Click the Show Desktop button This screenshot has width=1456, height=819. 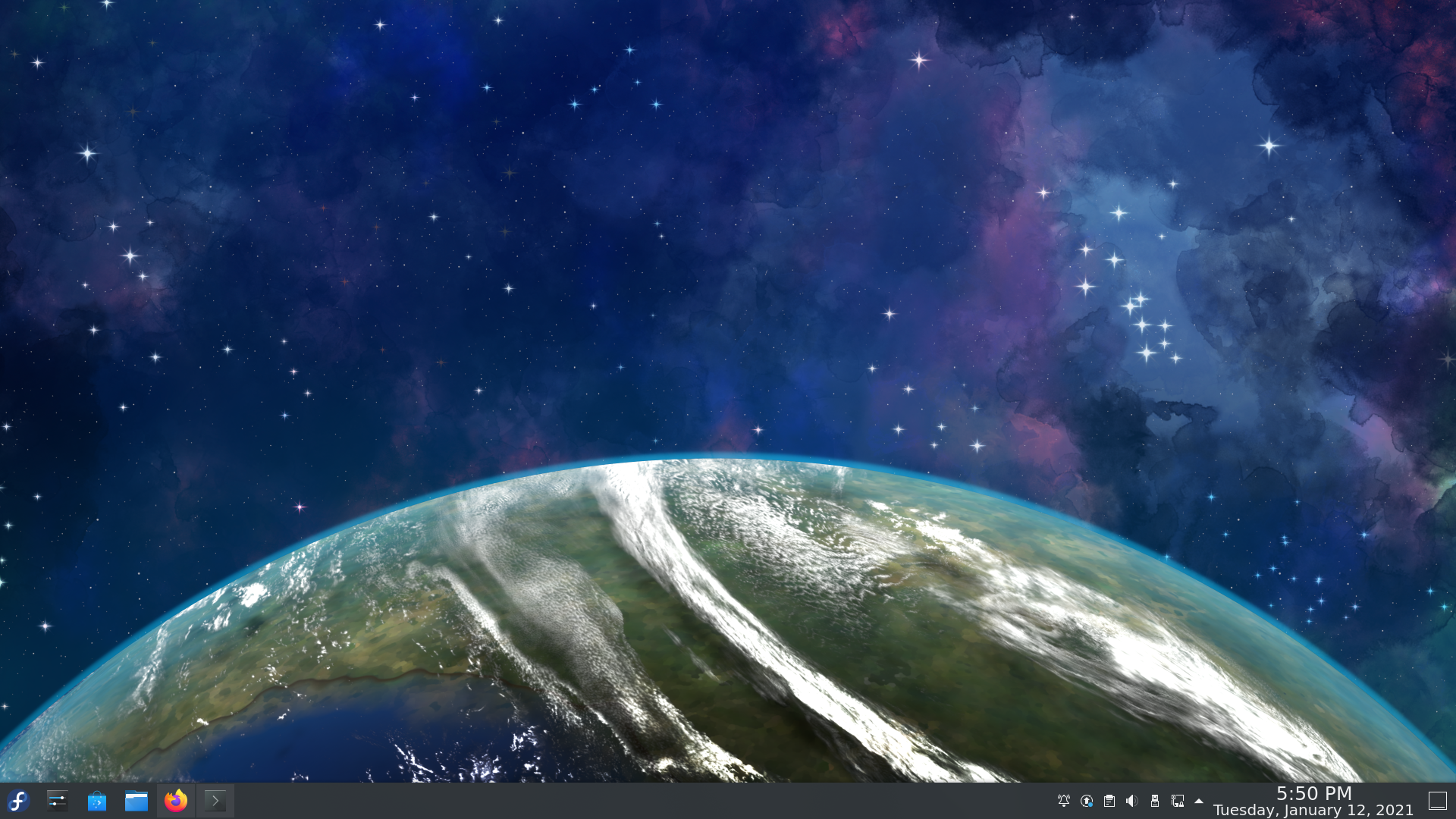1438,801
